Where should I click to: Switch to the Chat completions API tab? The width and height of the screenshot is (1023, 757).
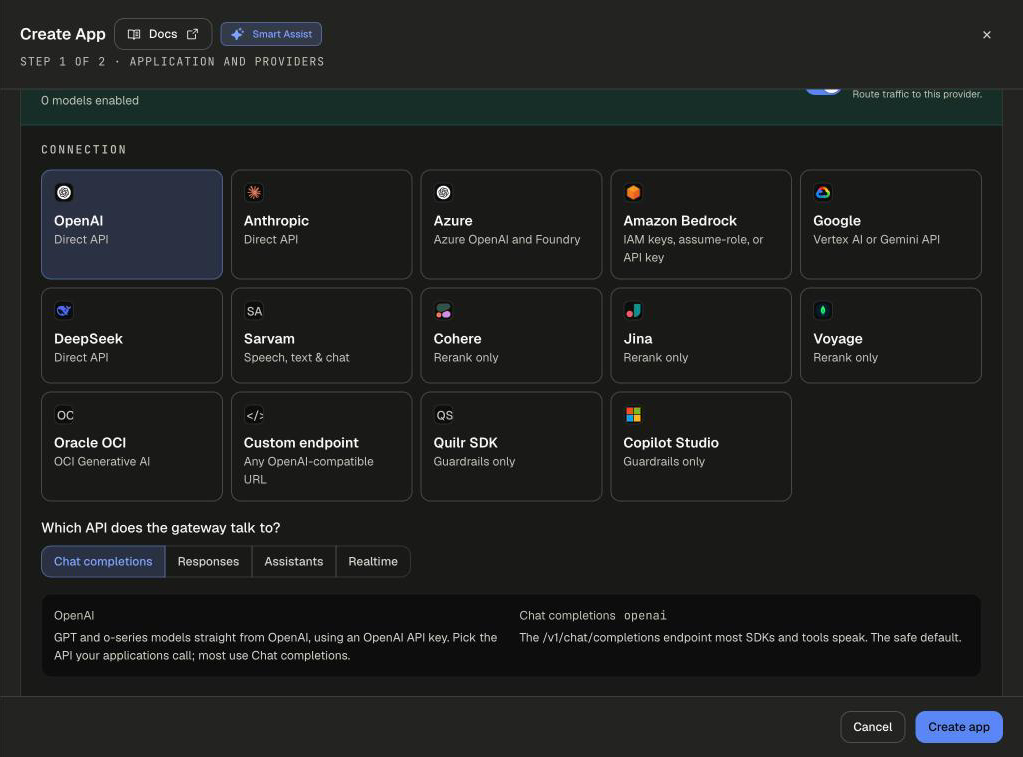103,561
